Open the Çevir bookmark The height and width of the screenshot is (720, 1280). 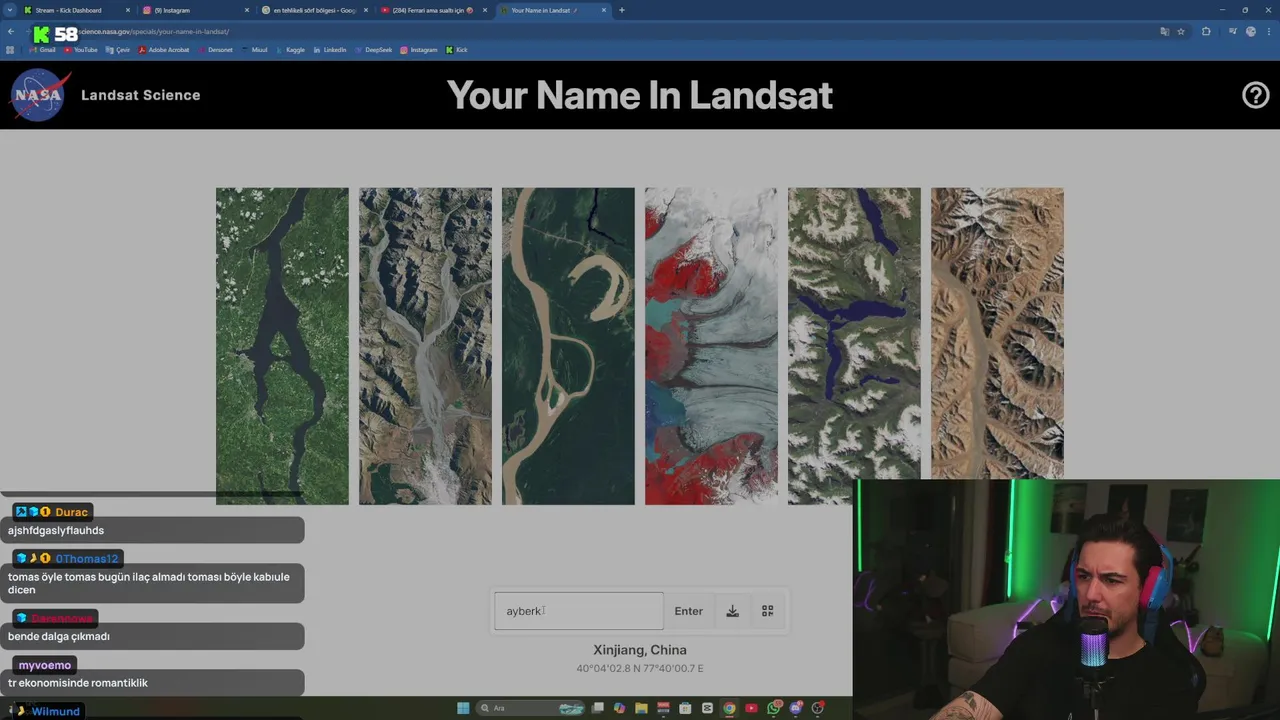pyautogui.click(x=118, y=49)
